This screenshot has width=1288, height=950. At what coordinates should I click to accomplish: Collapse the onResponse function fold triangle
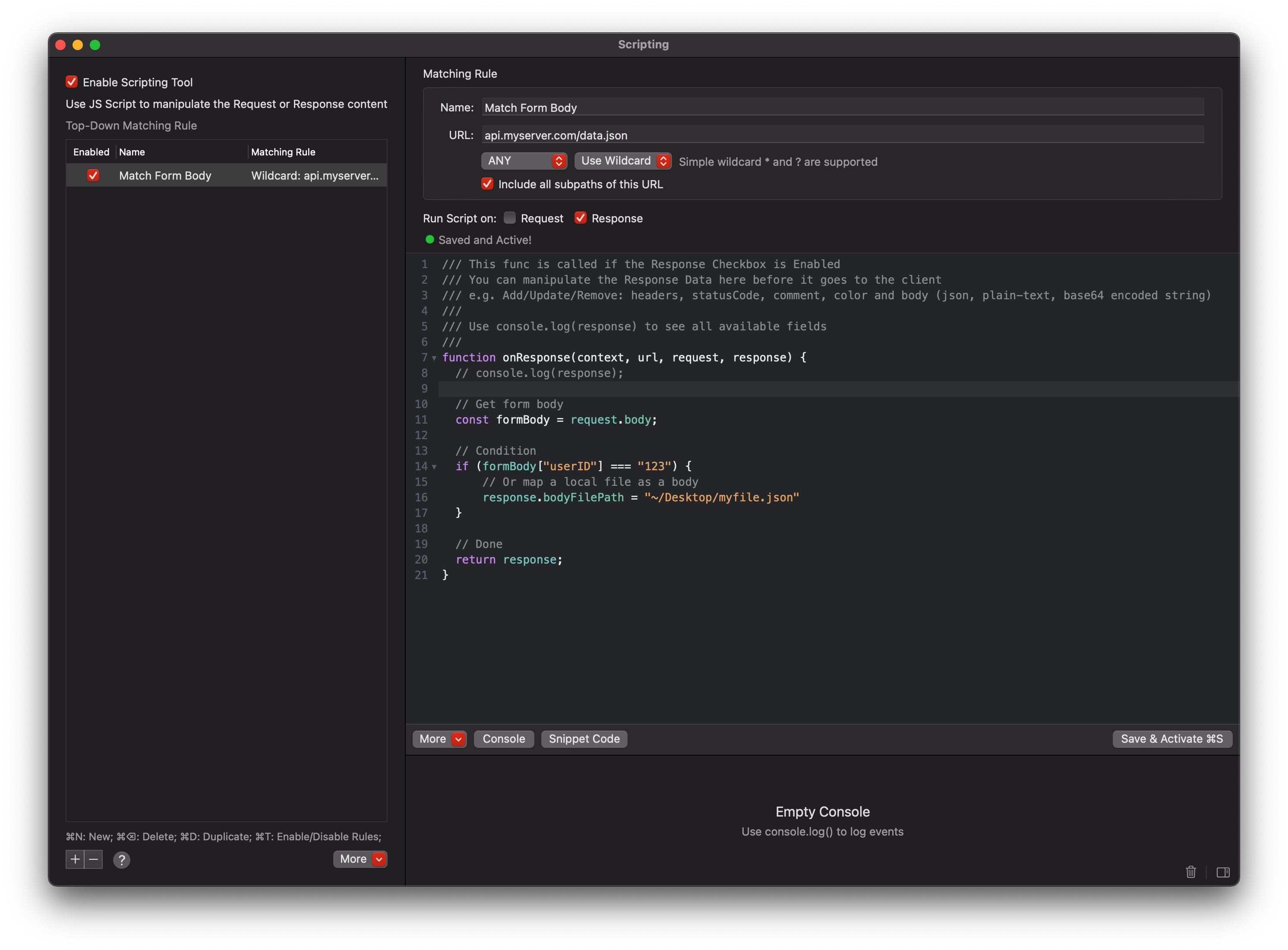click(x=434, y=358)
